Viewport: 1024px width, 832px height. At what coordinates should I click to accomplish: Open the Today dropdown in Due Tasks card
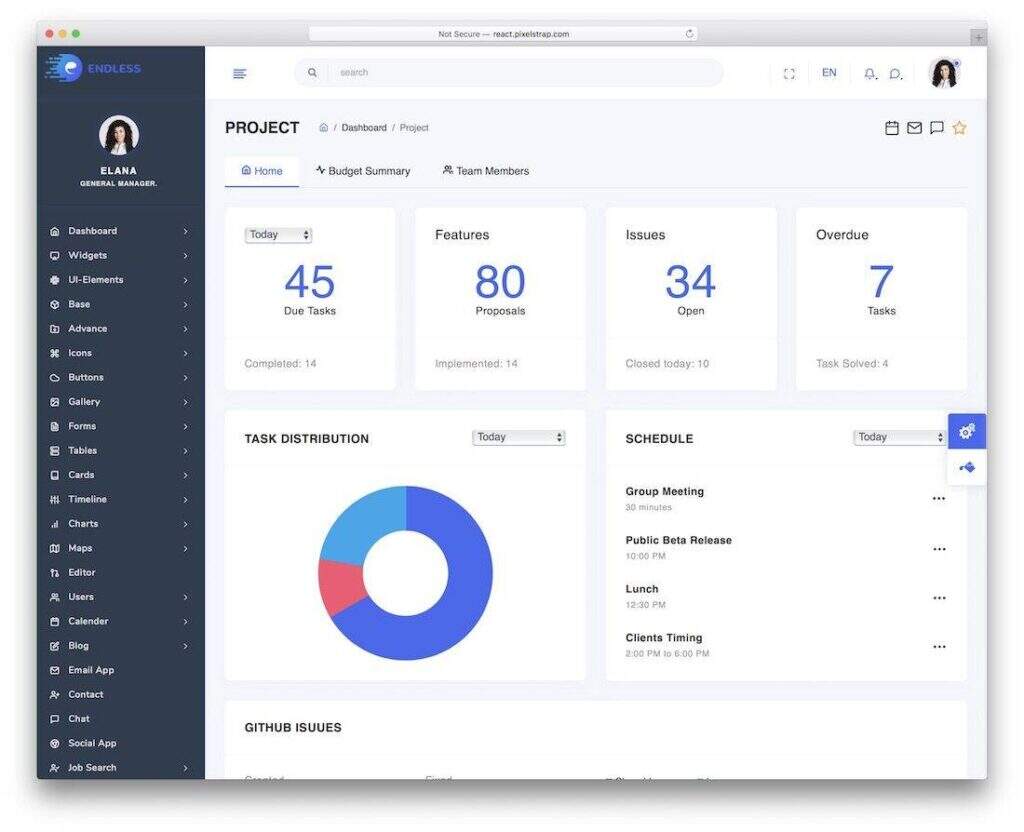[279, 235]
